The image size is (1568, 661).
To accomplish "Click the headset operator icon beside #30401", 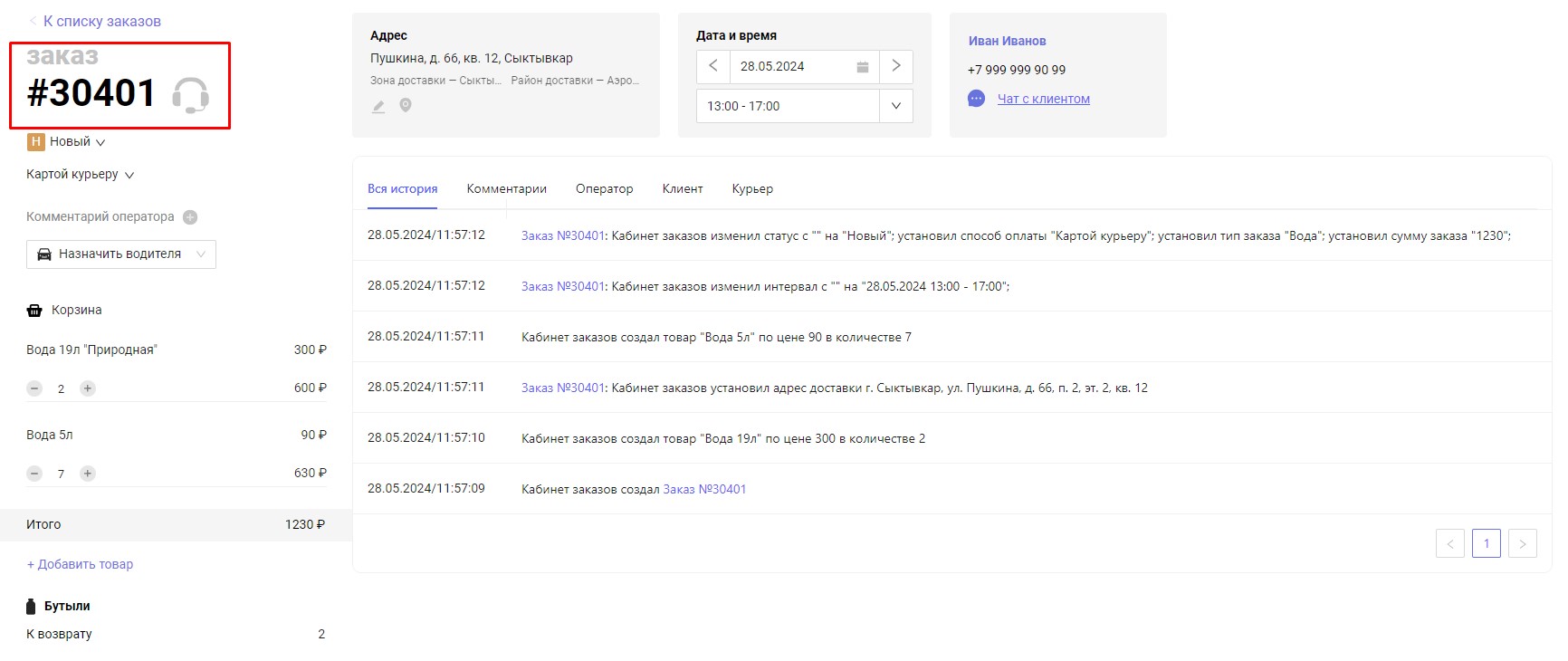I will [190, 94].
